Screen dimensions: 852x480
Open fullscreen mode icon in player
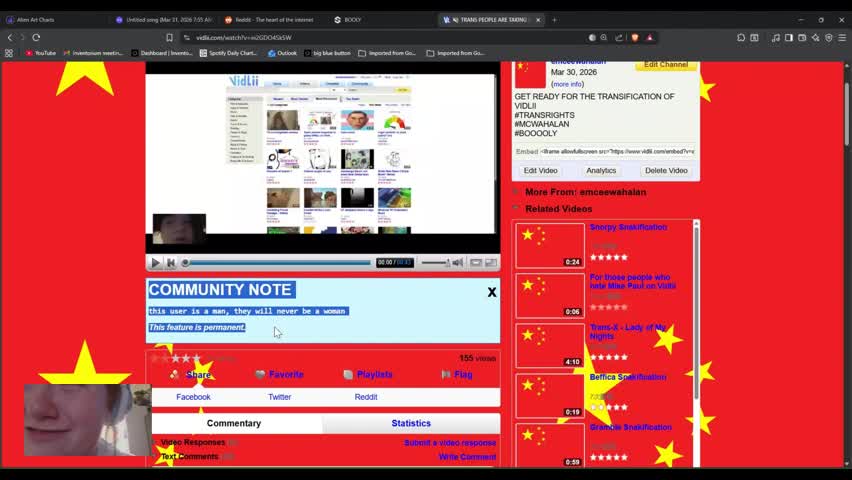point(491,263)
